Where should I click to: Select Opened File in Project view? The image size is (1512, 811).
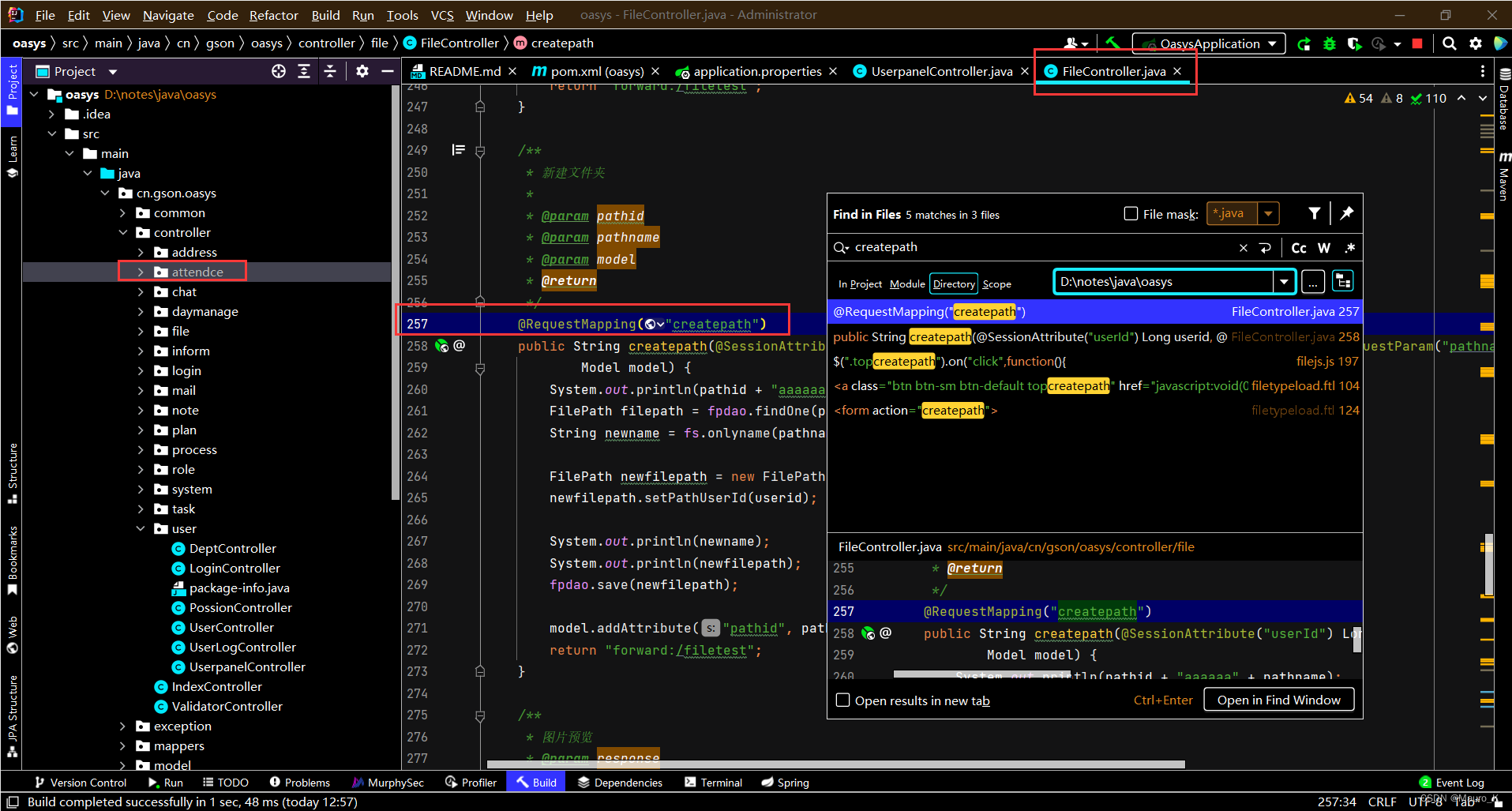(280, 71)
